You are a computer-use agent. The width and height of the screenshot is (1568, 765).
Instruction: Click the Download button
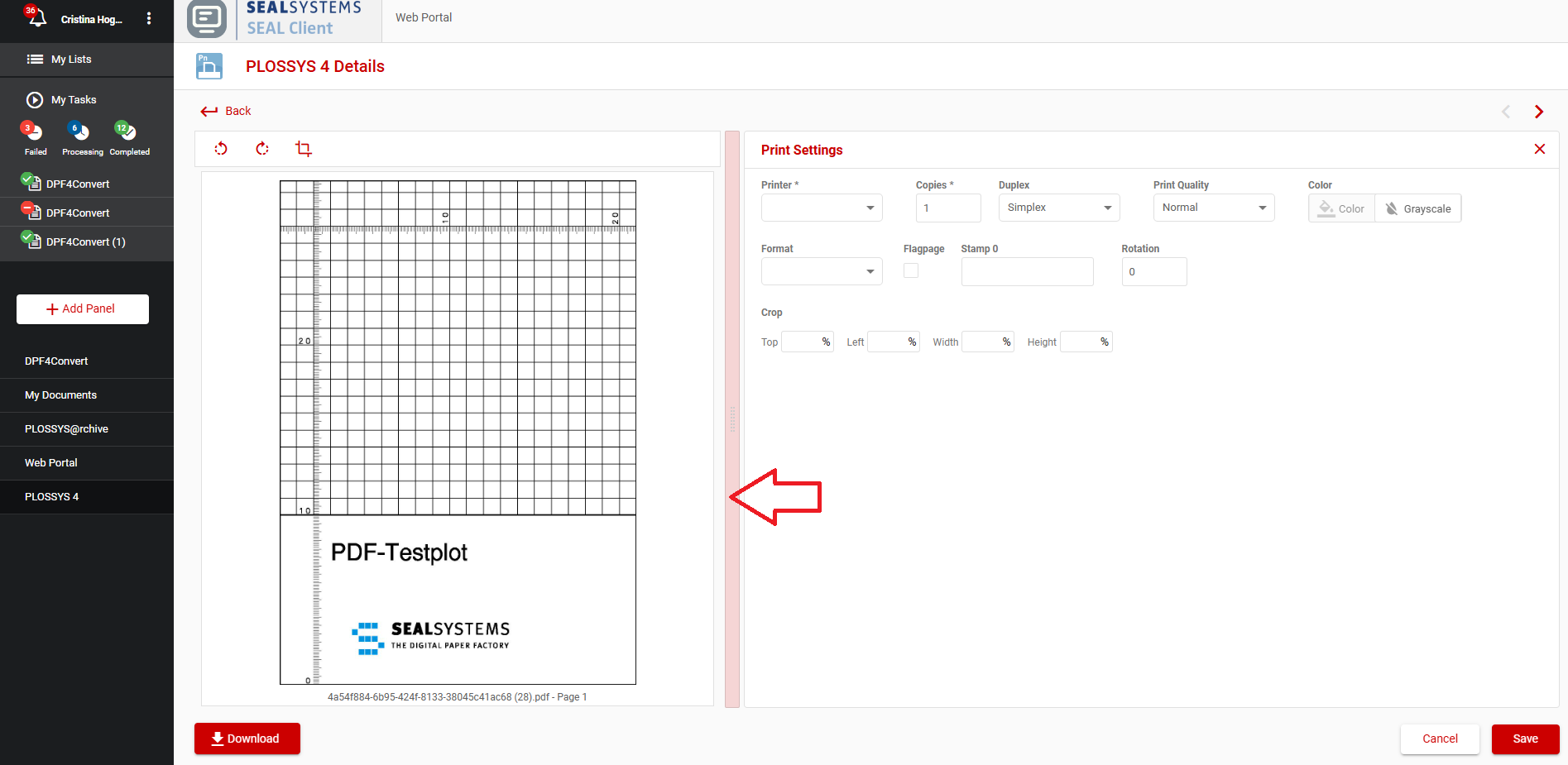(x=247, y=739)
